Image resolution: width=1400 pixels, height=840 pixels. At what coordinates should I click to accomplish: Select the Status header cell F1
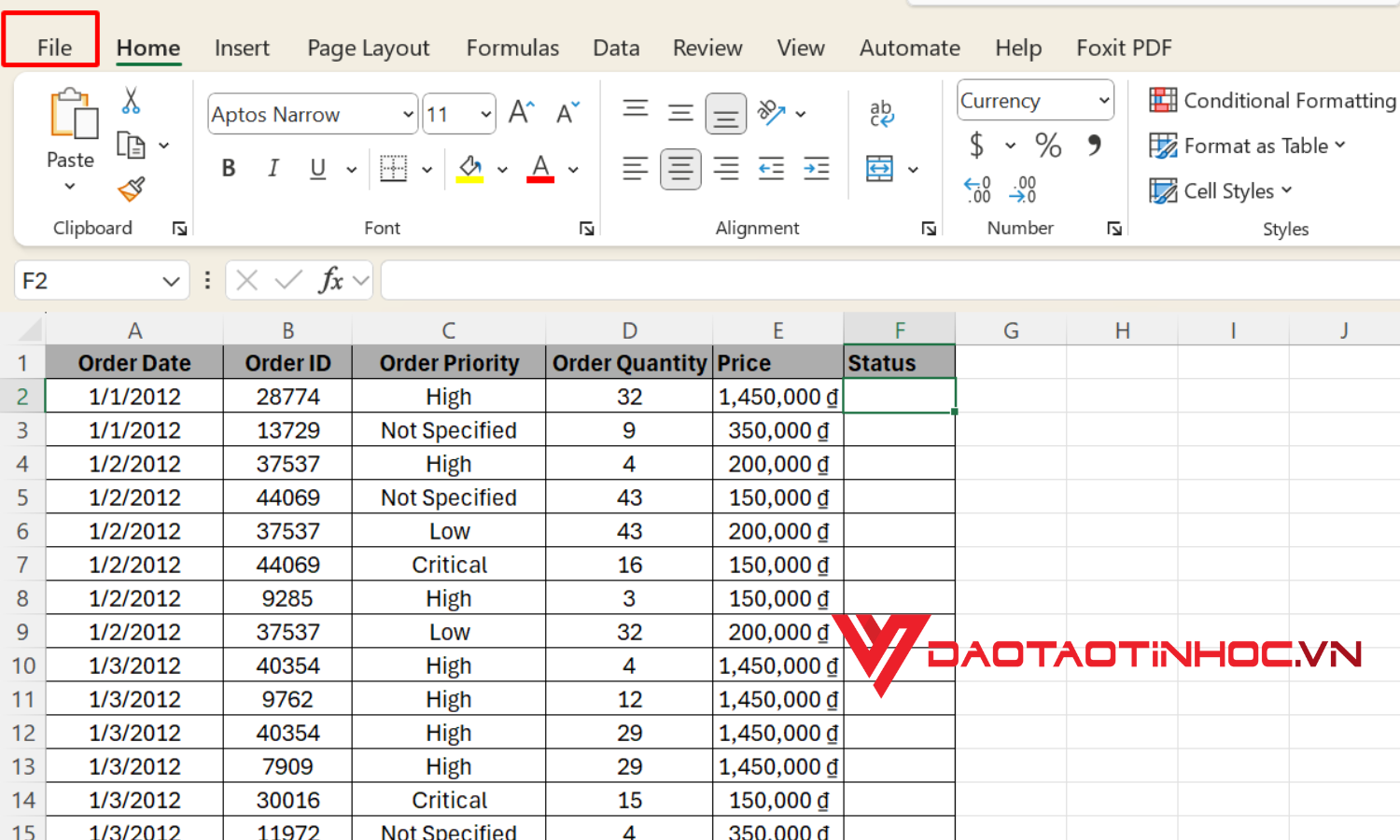tap(900, 362)
